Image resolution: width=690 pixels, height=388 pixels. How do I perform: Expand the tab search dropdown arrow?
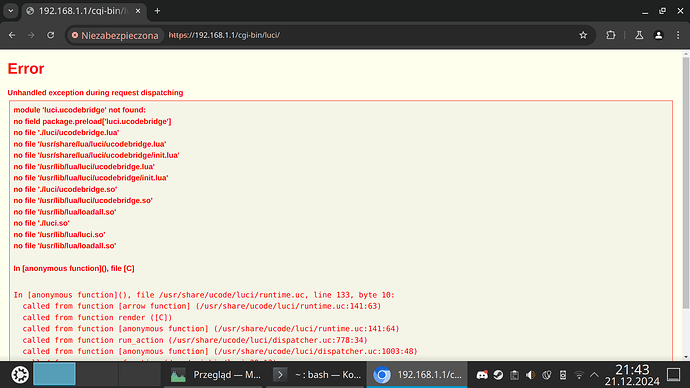coord(11,11)
